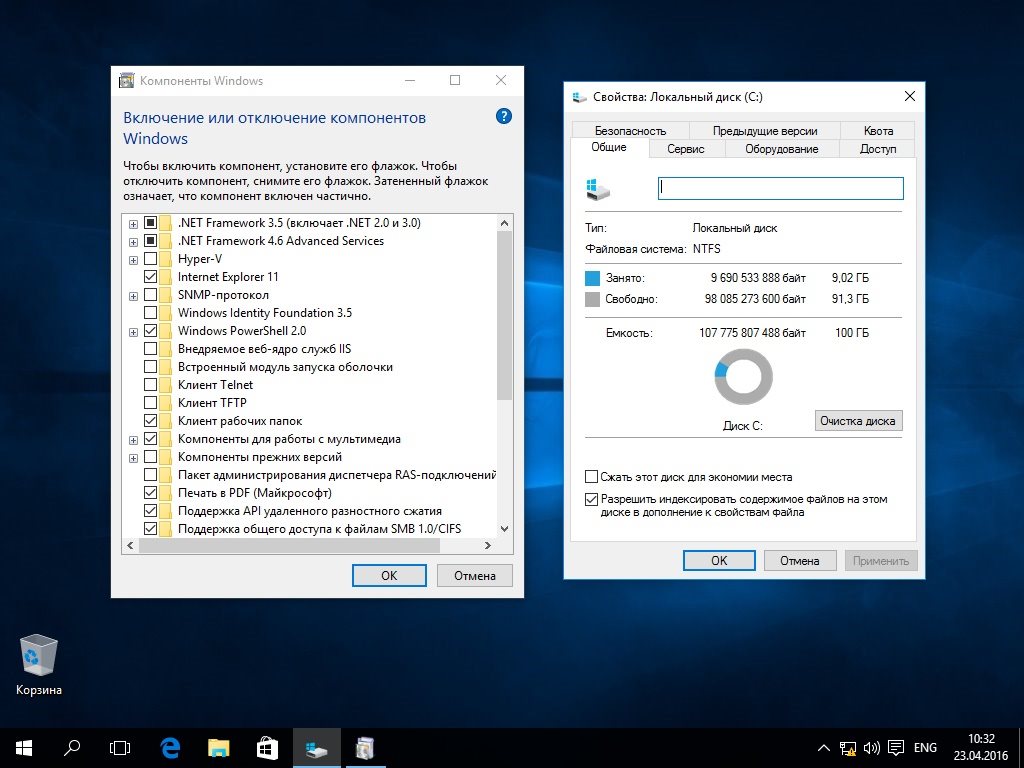
Task: Switch to the disk properties taskbar item
Action: [x=317, y=748]
